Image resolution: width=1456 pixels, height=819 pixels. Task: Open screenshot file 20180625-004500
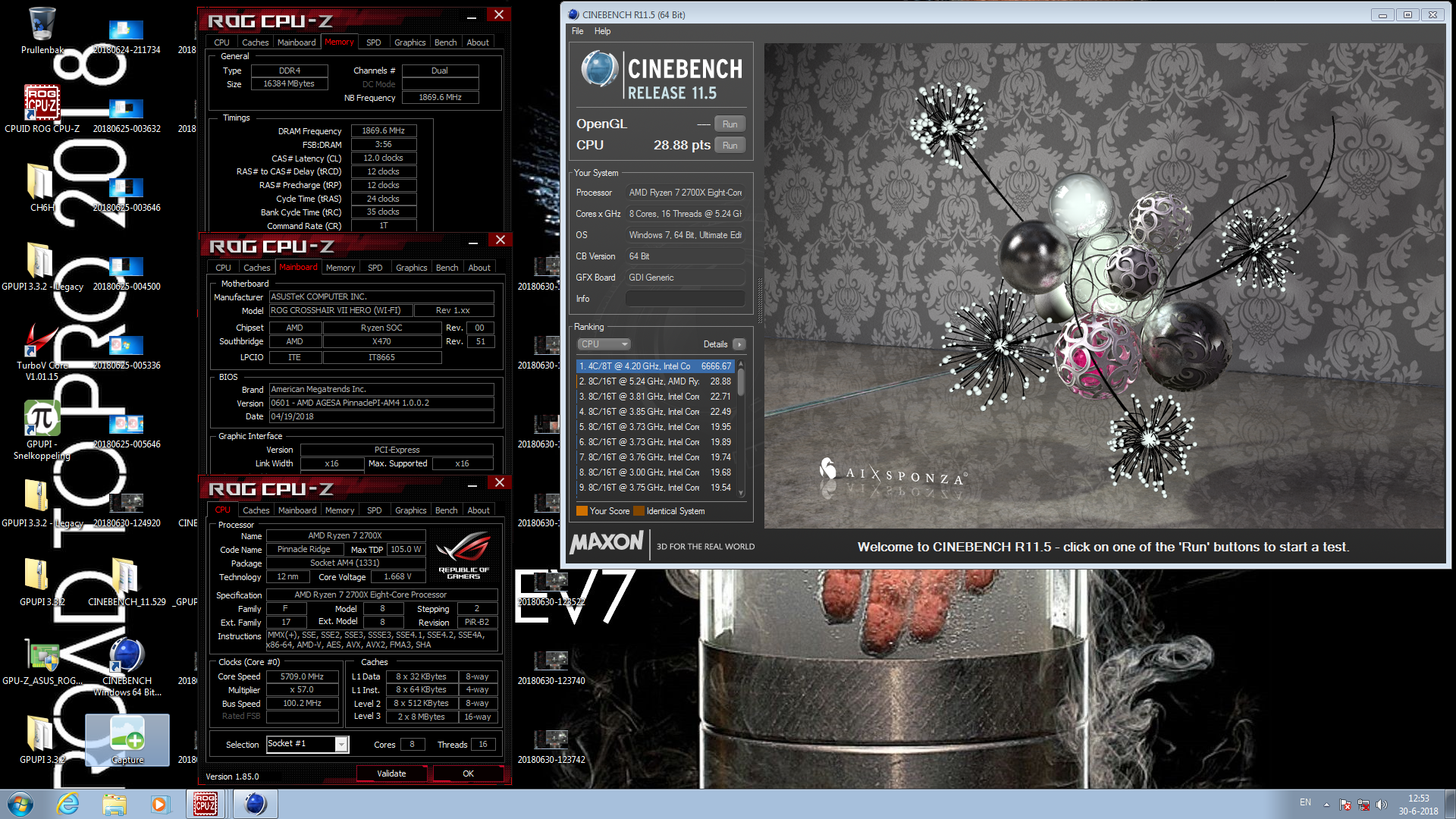127,273
